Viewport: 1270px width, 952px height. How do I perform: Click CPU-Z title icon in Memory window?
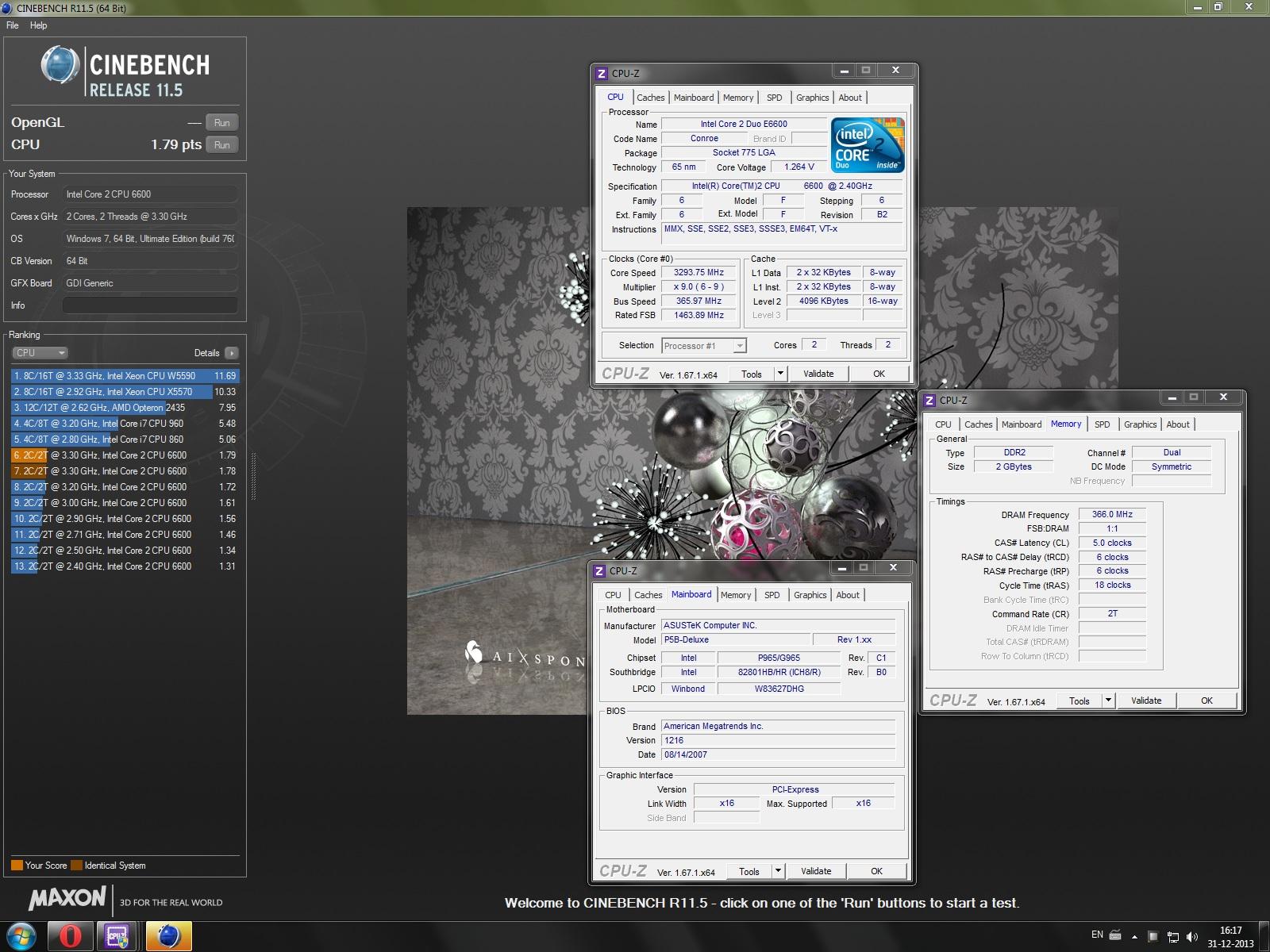tap(929, 401)
